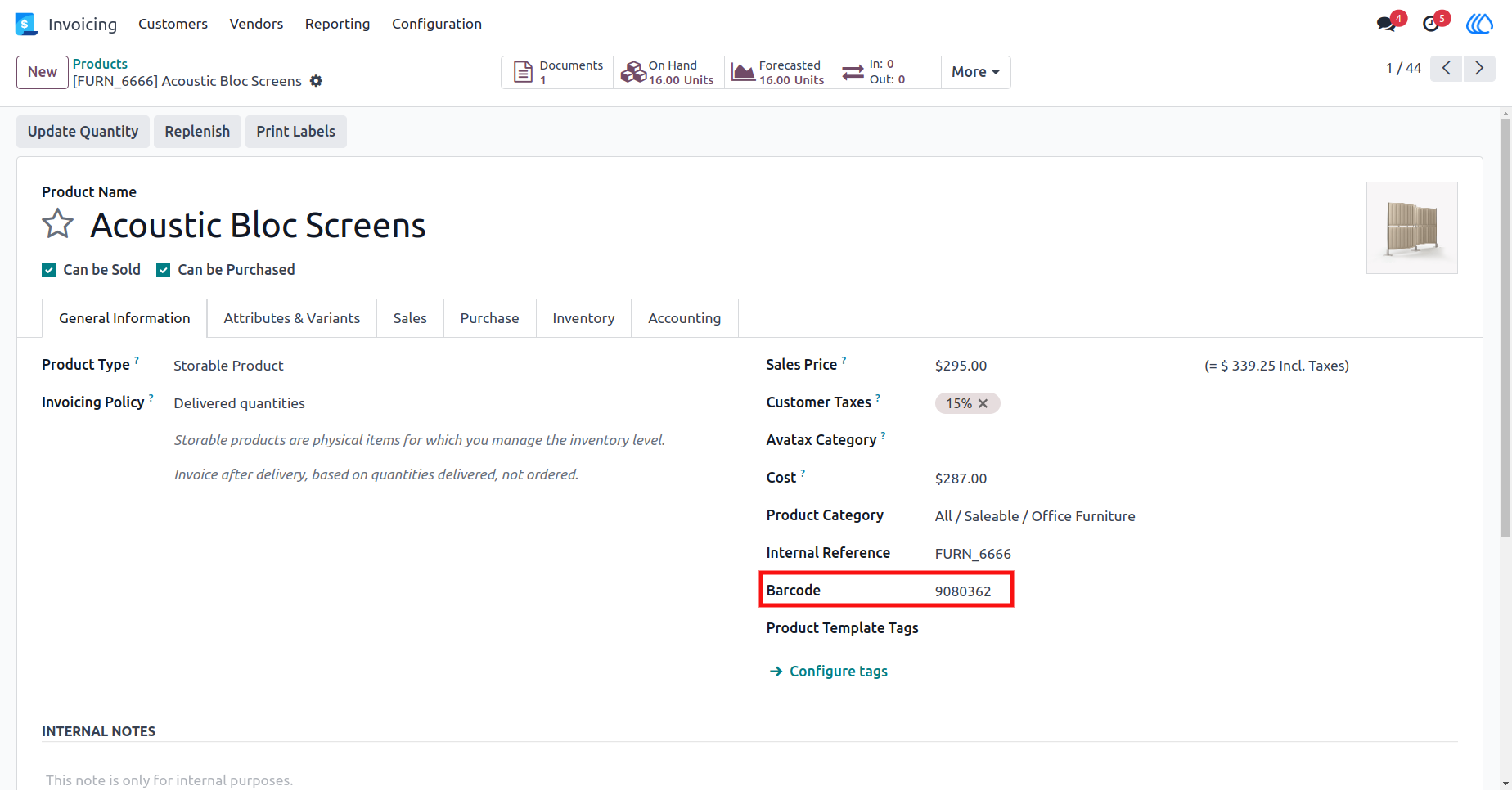
Task: Open the activities clock icon
Action: [x=1431, y=24]
